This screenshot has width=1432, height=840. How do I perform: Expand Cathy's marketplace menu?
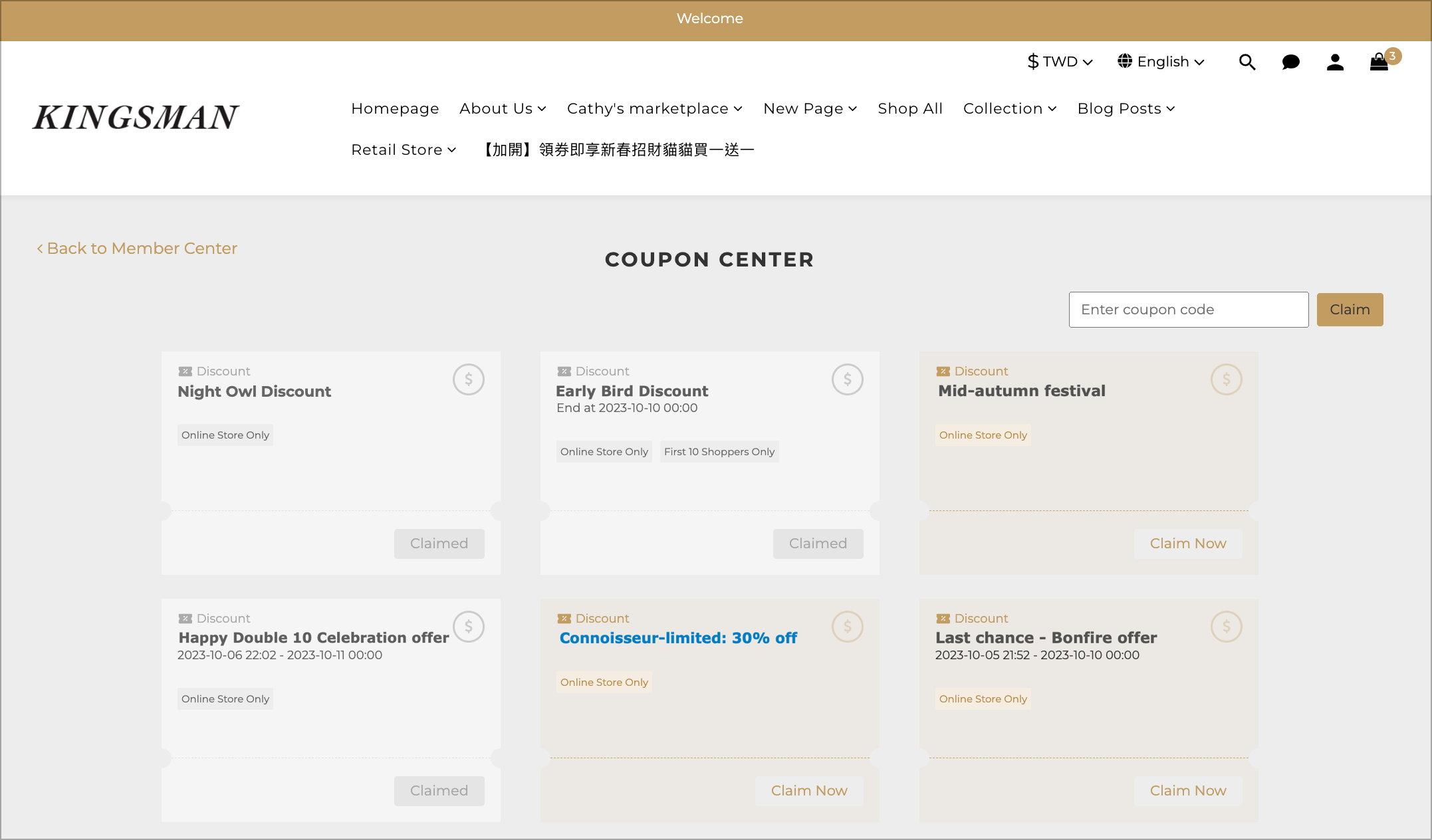(x=655, y=108)
